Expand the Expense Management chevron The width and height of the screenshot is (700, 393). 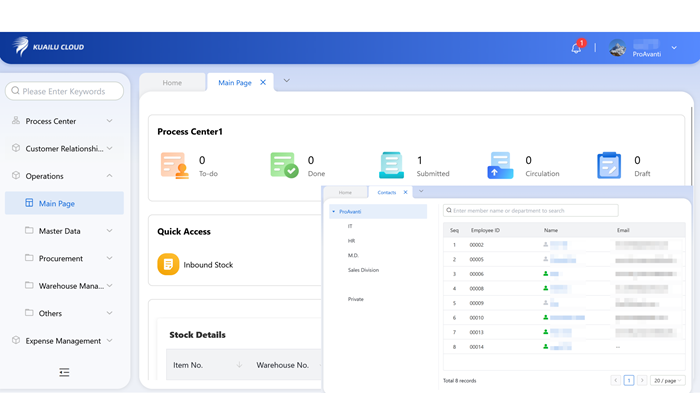109,341
